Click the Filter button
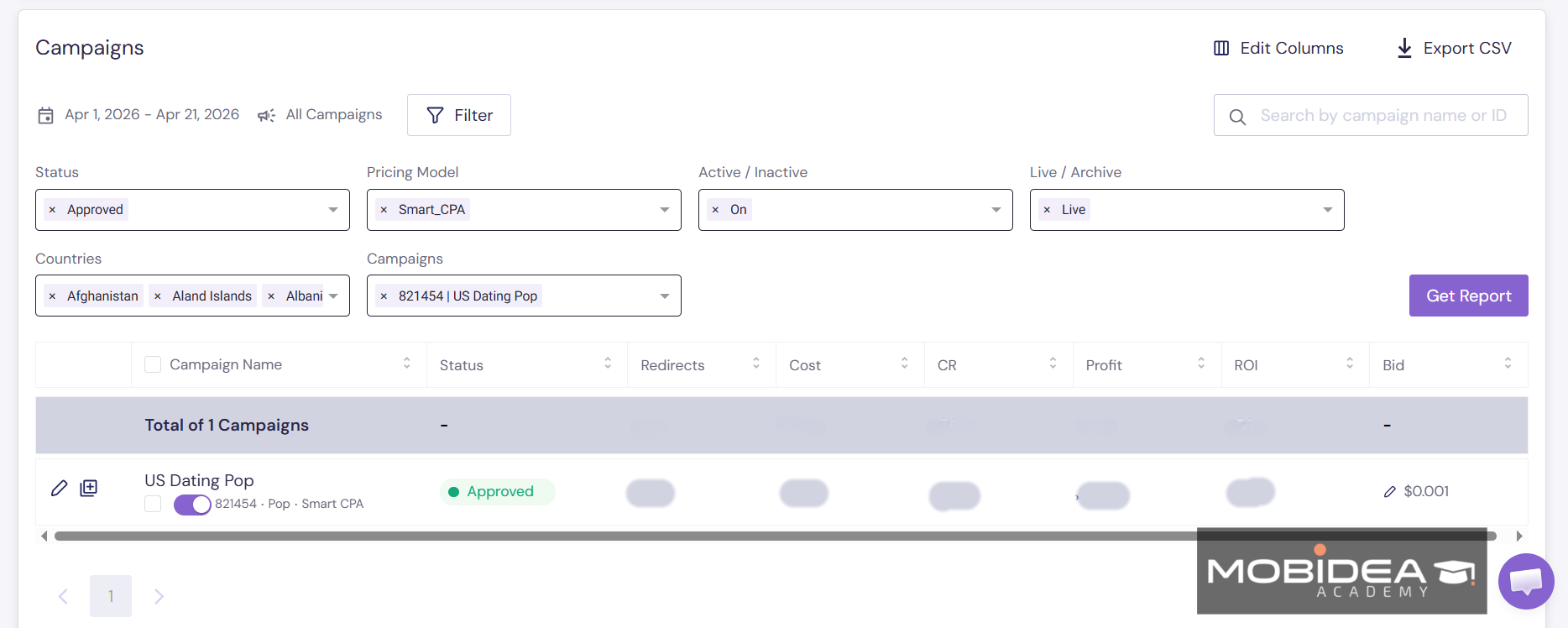This screenshot has width=1568, height=628. [x=459, y=115]
